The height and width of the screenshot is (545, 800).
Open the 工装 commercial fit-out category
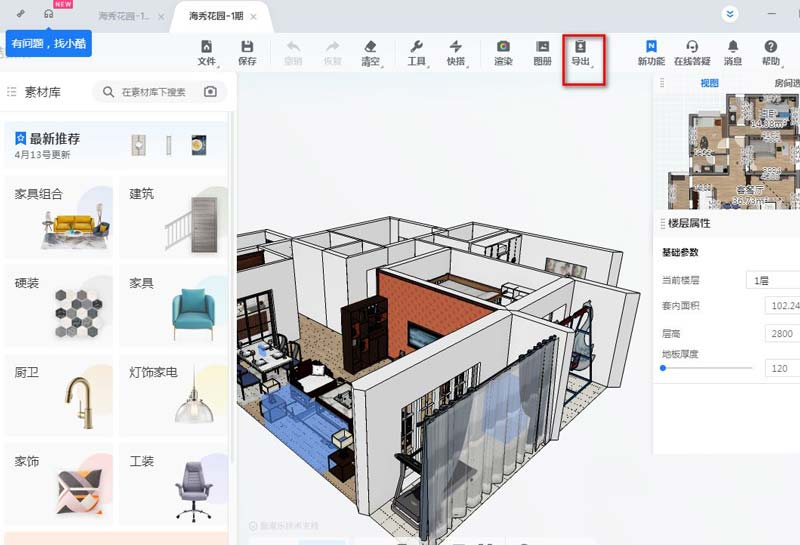click(173, 484)
